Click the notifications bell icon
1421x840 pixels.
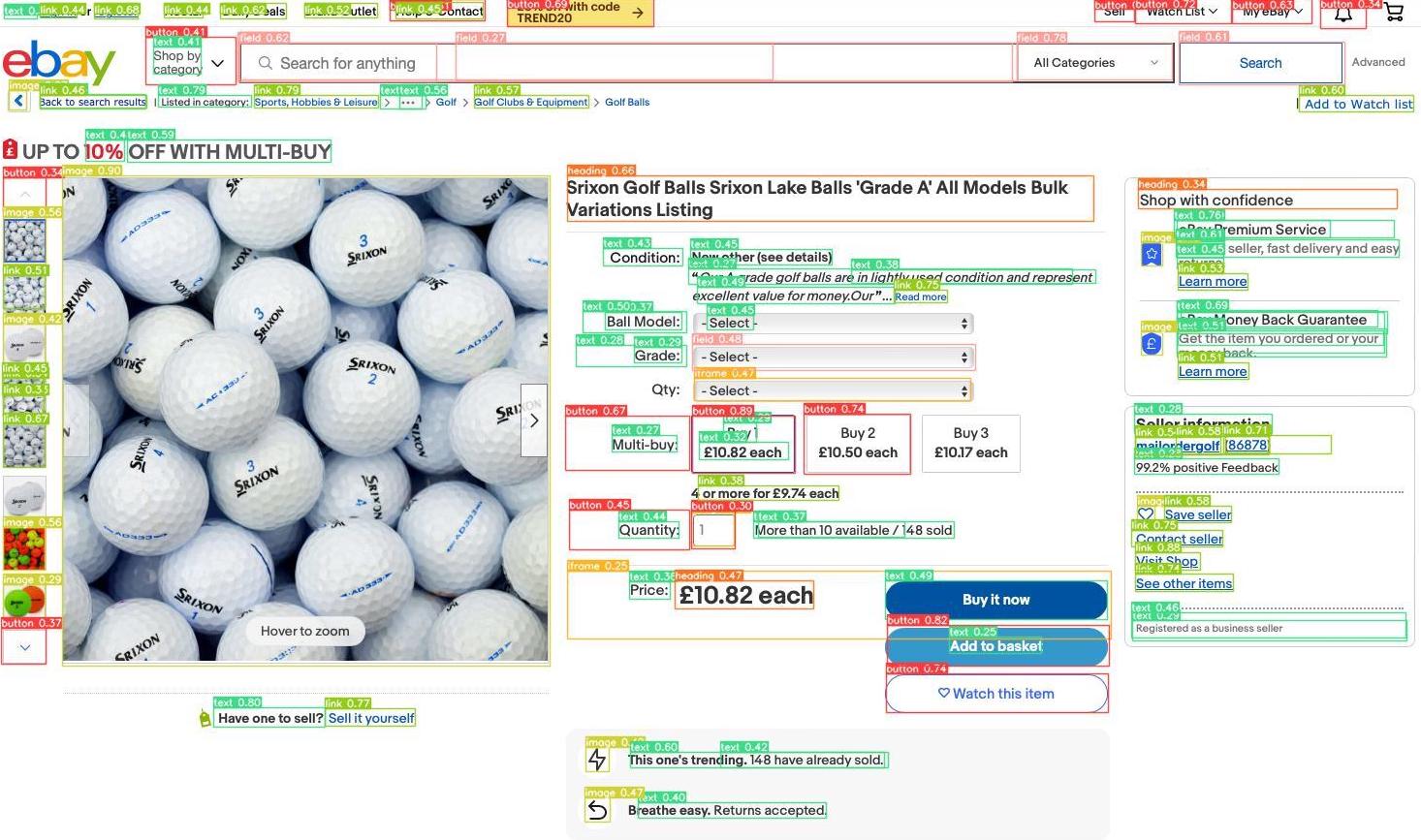tap(1343, 13)
